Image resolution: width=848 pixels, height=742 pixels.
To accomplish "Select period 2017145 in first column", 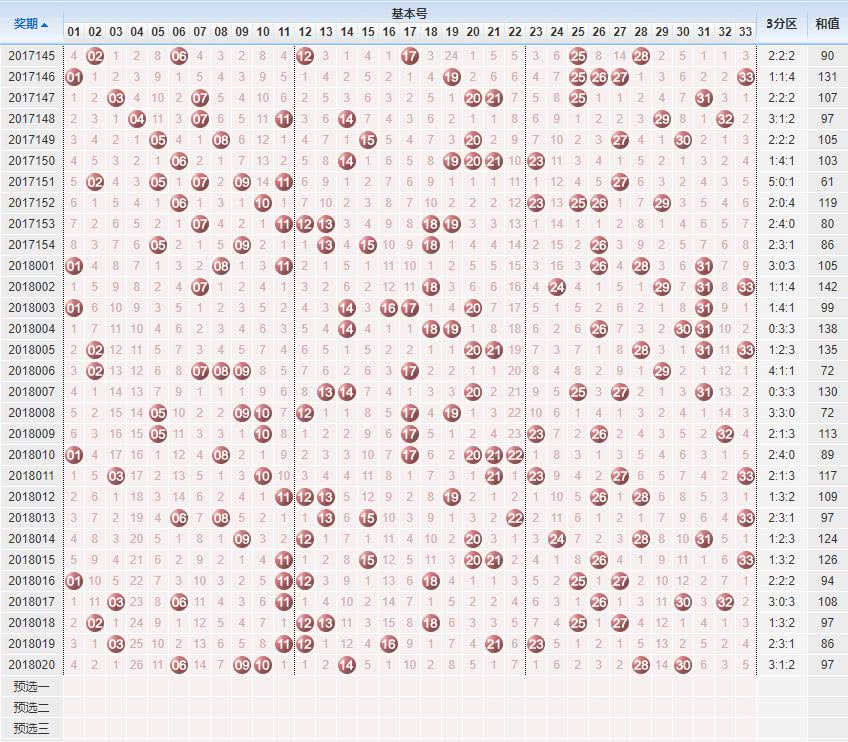I will [x=31, y=56].
